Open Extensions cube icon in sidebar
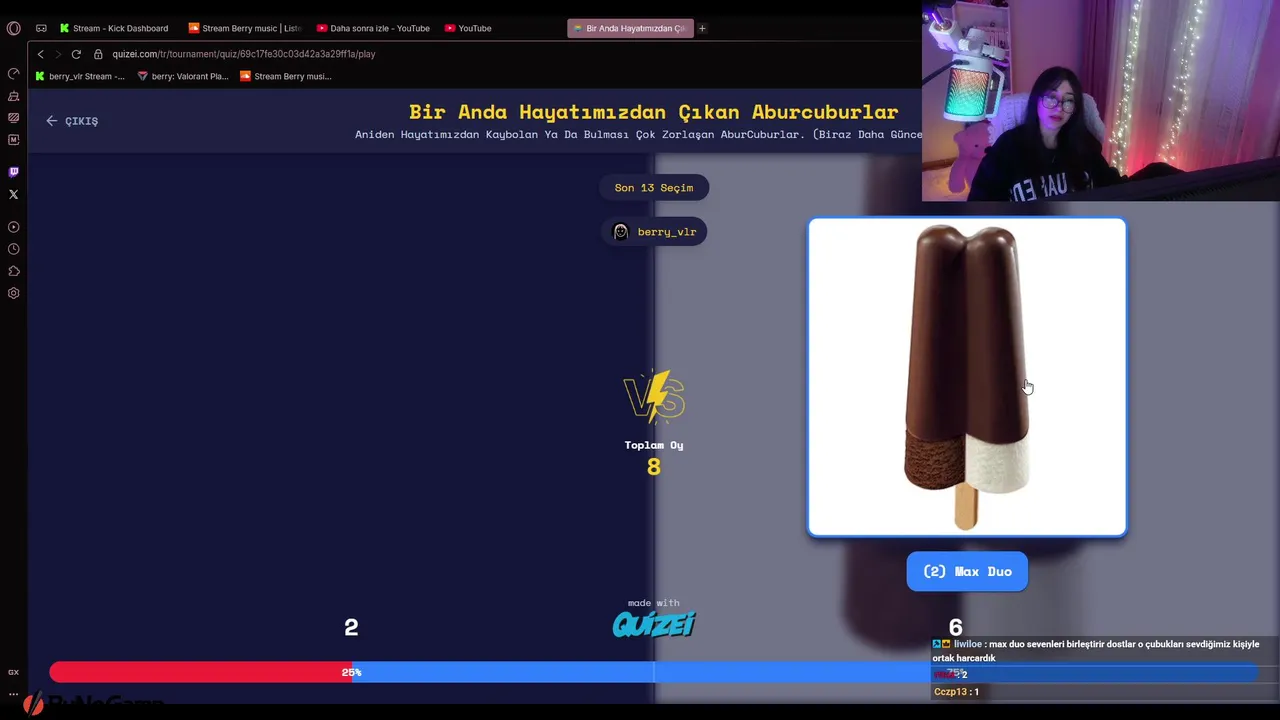 13,271
